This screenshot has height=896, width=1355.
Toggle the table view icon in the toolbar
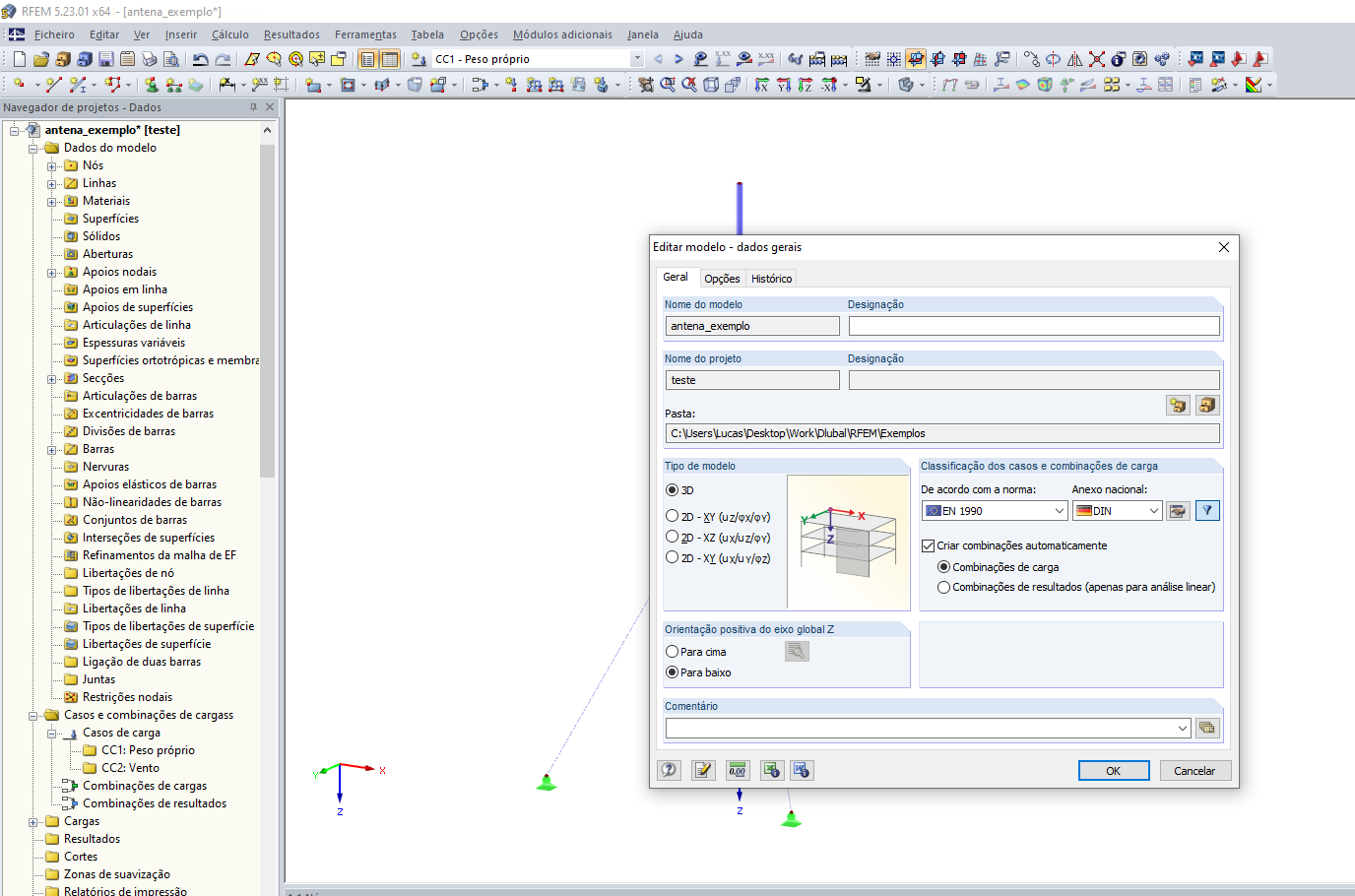coord(390,59)
